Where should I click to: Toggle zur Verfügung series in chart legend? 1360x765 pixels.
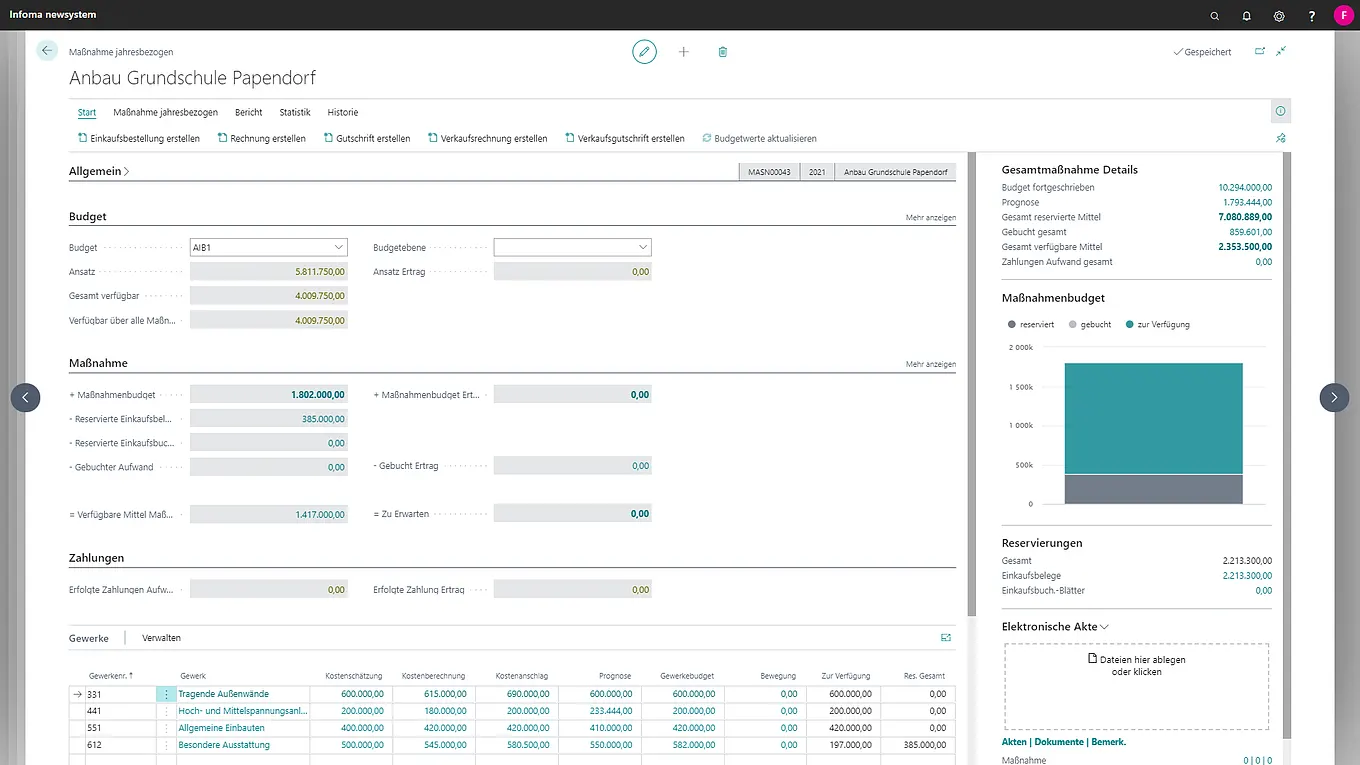pos(1158,325)
